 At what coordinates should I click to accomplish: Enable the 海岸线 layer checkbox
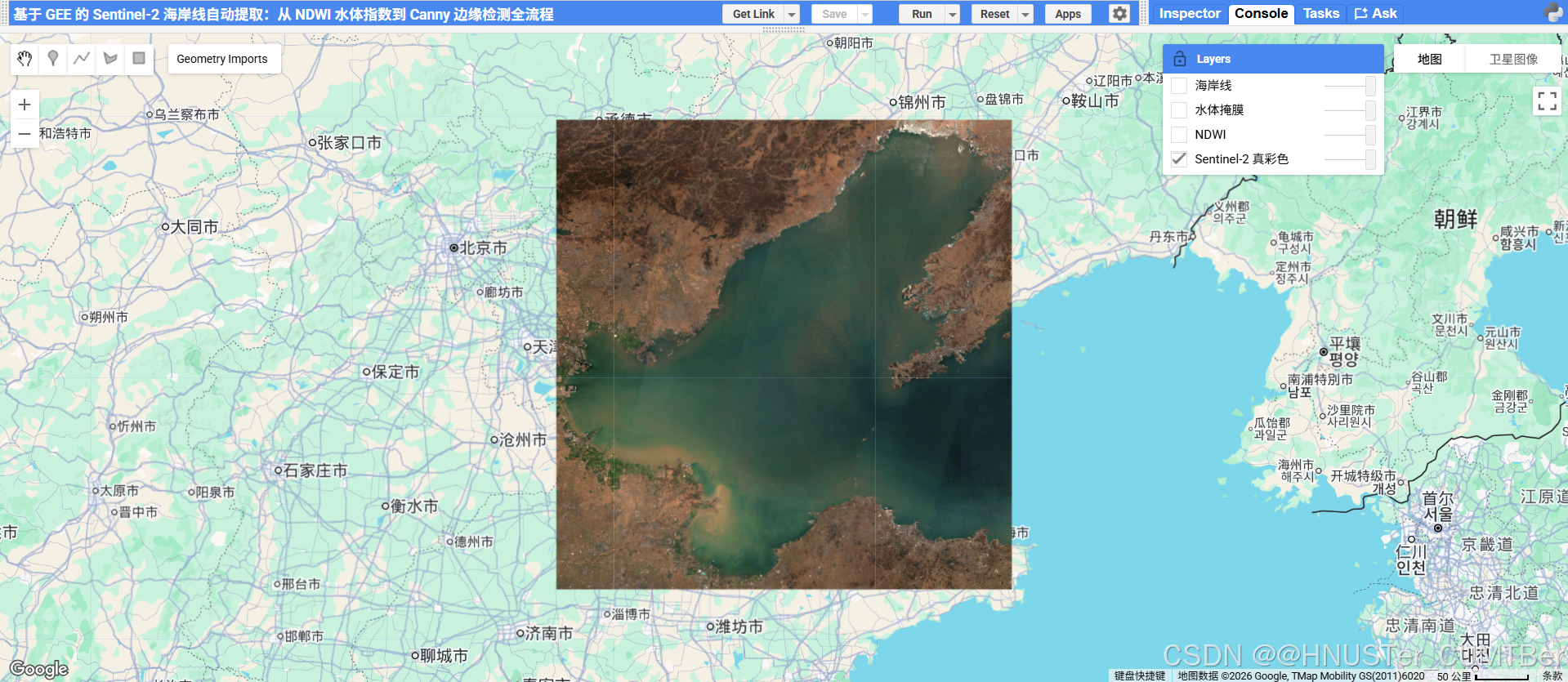coord(1179,86)
